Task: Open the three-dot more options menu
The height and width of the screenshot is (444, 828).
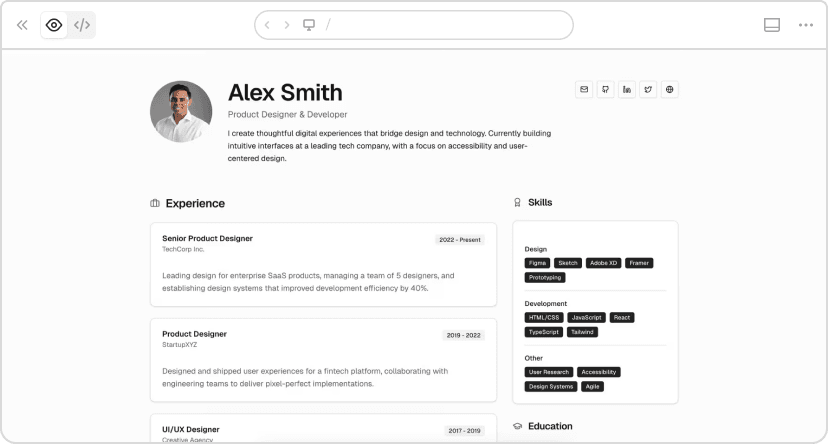Action: [x=806, y=25]
